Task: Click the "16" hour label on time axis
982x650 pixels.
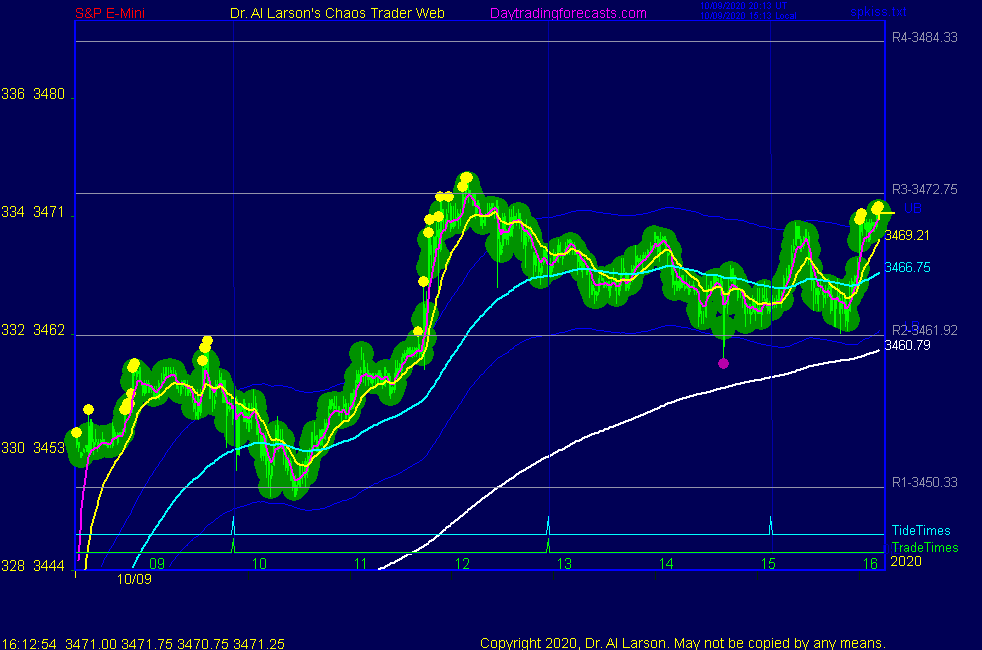Action: click(x=871, y=564)
